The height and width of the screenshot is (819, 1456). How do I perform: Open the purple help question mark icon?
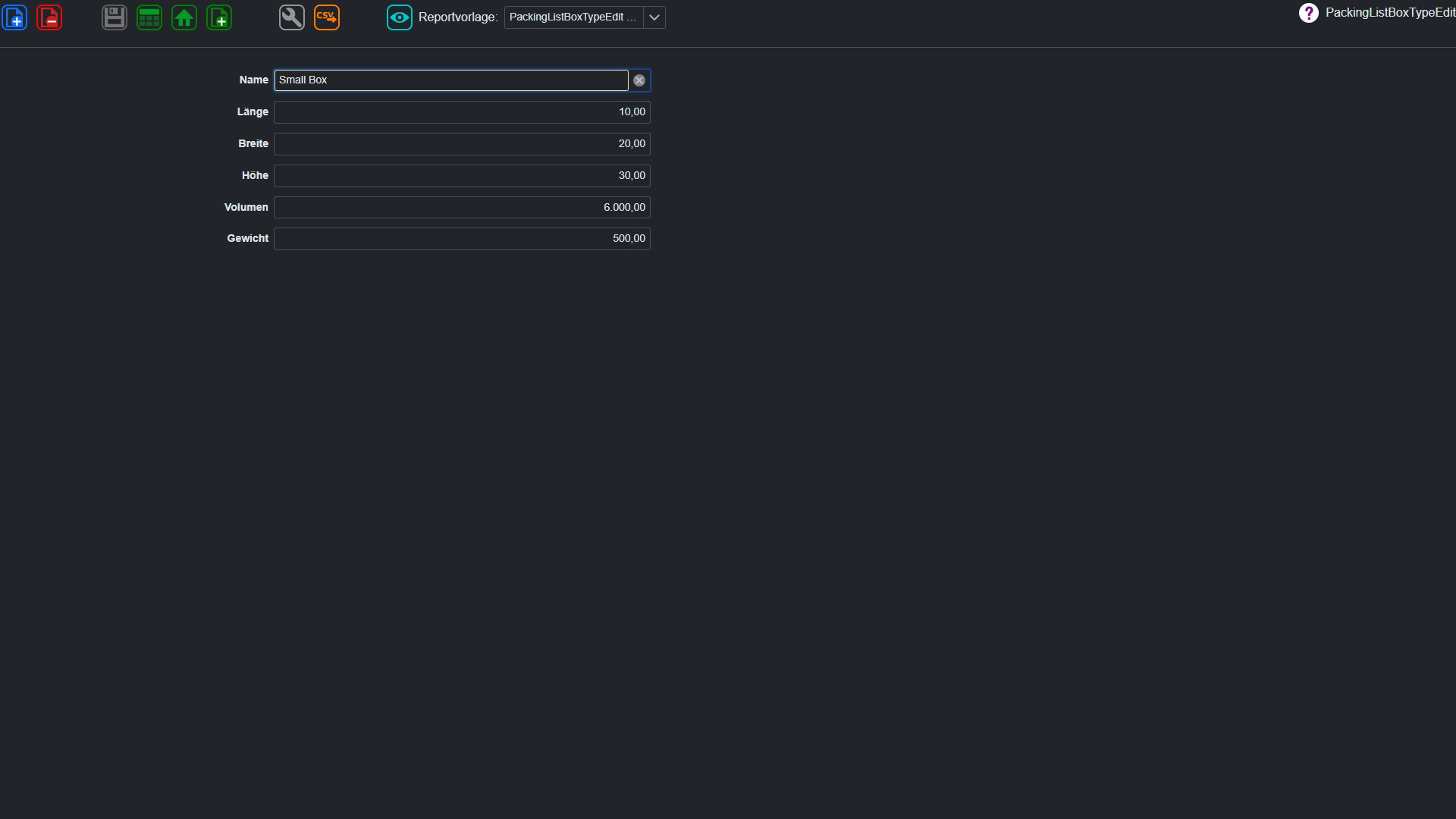click(x=1308, y=13)
